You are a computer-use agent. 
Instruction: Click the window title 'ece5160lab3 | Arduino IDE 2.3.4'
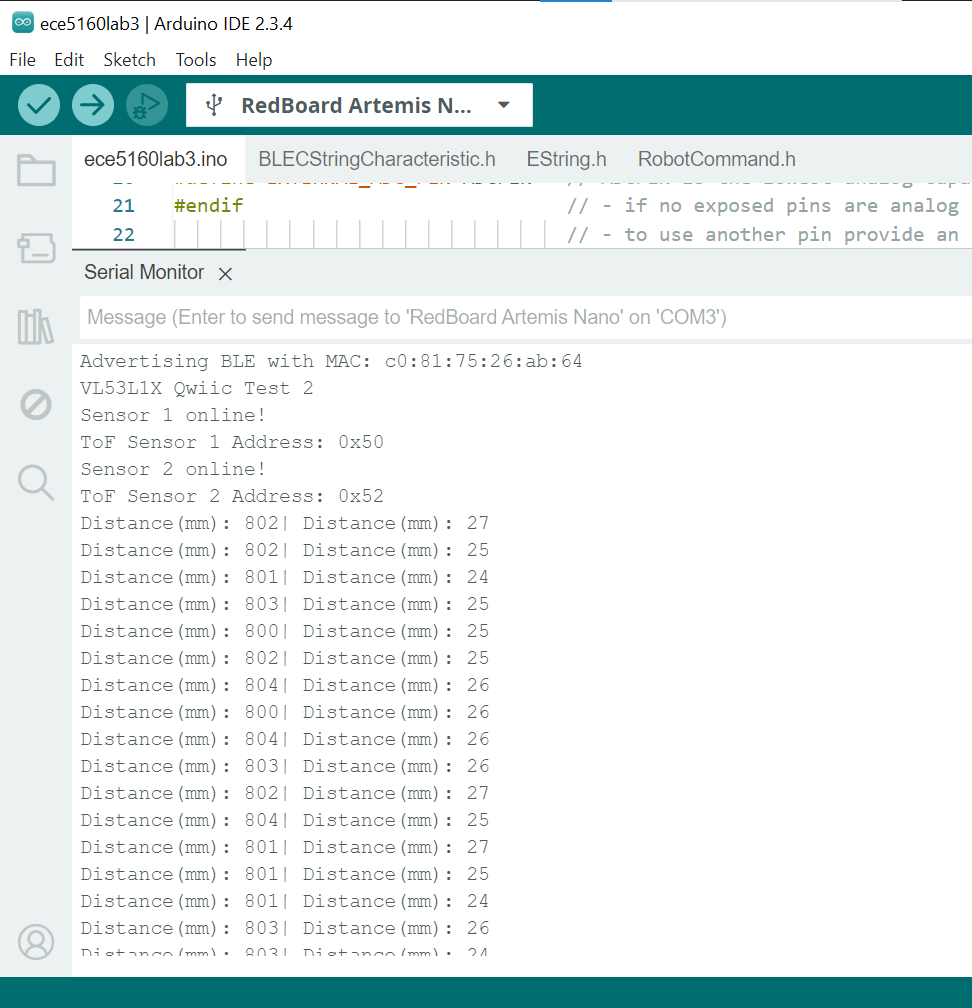point(166,24)
